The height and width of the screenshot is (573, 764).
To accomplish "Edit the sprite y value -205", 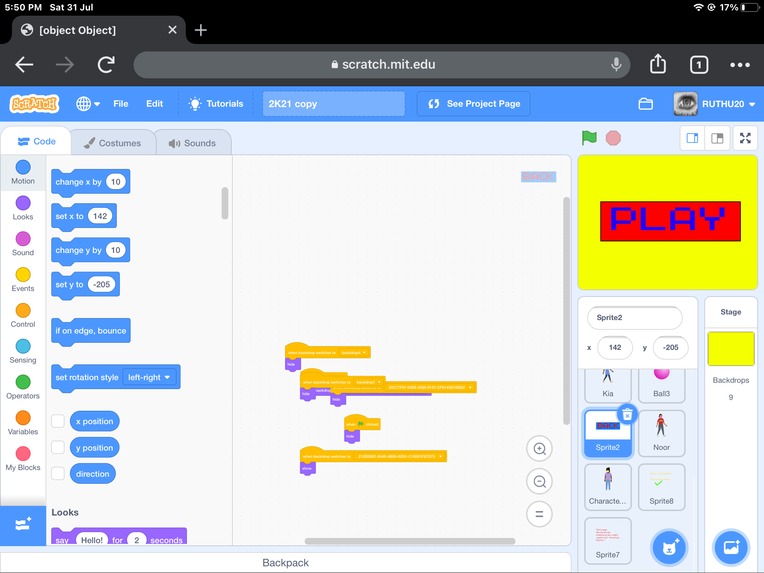I will tap(670, 347).
